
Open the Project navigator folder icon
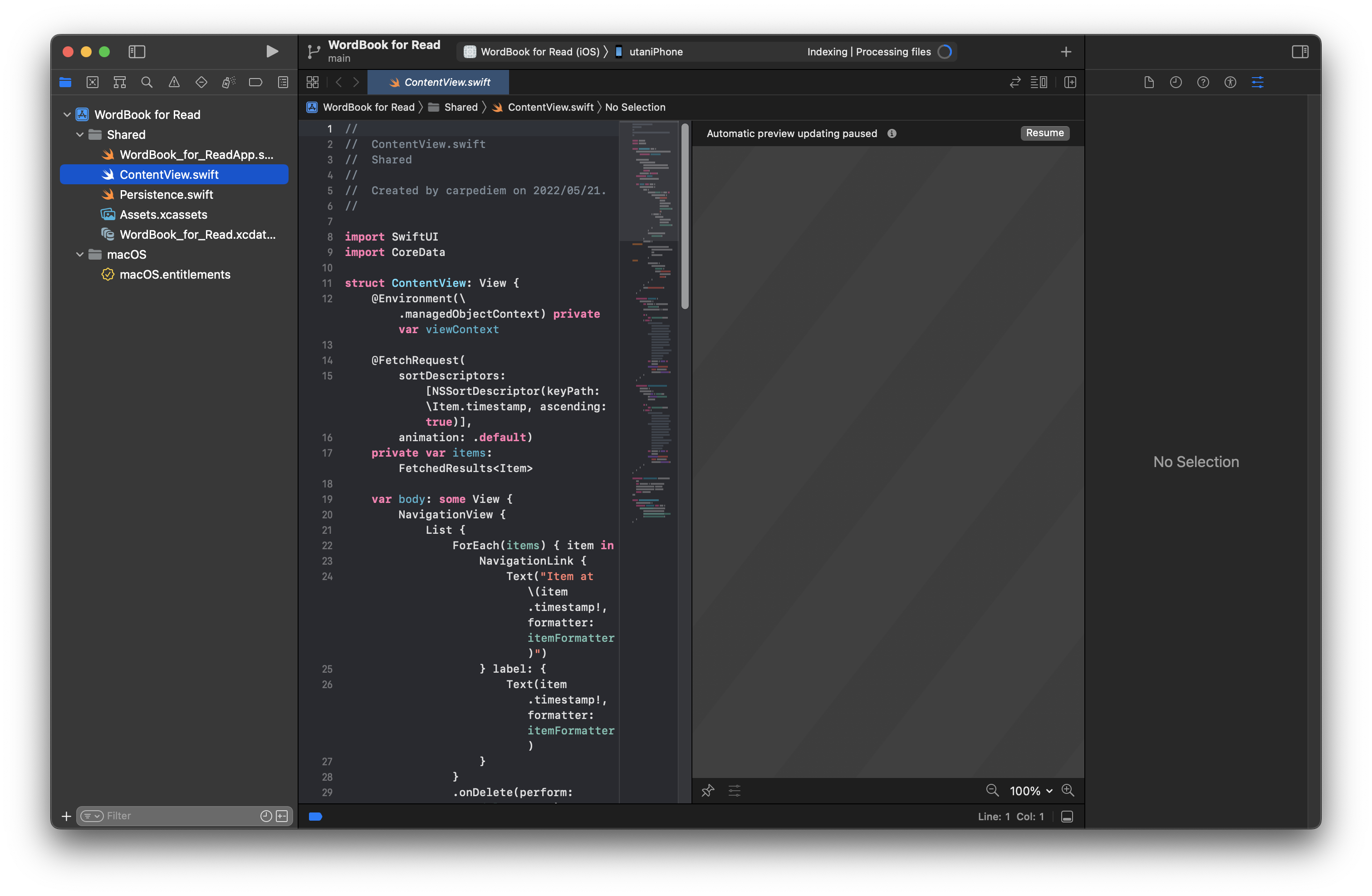coord(65,83)
